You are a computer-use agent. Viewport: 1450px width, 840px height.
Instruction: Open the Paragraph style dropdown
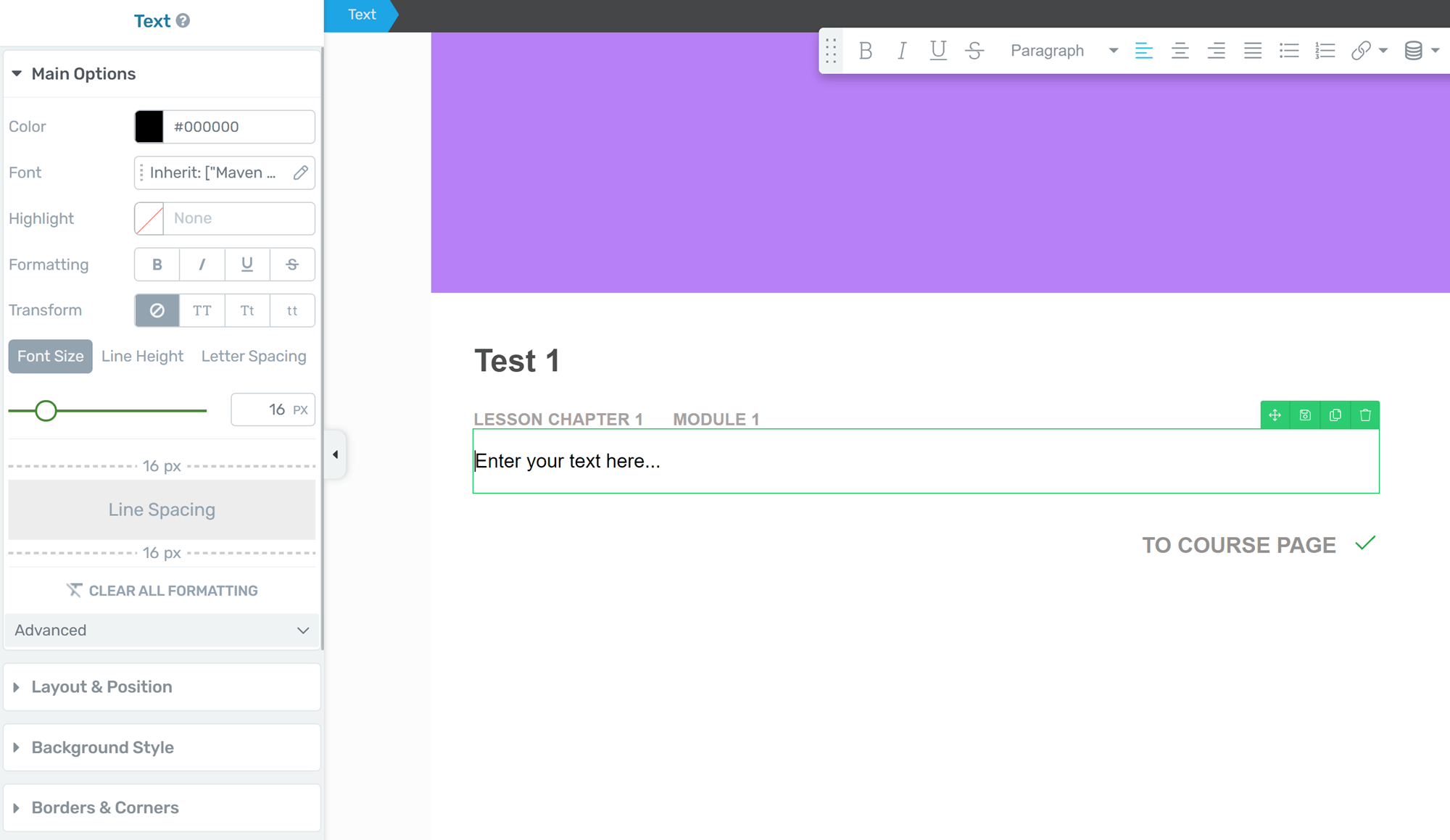(x=1064, y=51)
